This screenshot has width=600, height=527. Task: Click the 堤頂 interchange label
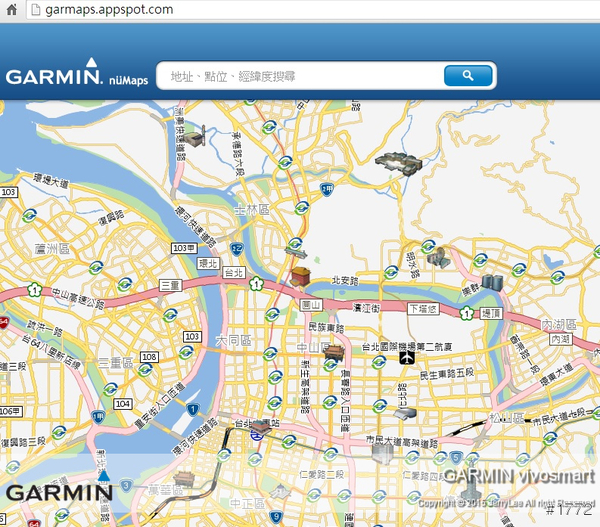click(491, 312)
